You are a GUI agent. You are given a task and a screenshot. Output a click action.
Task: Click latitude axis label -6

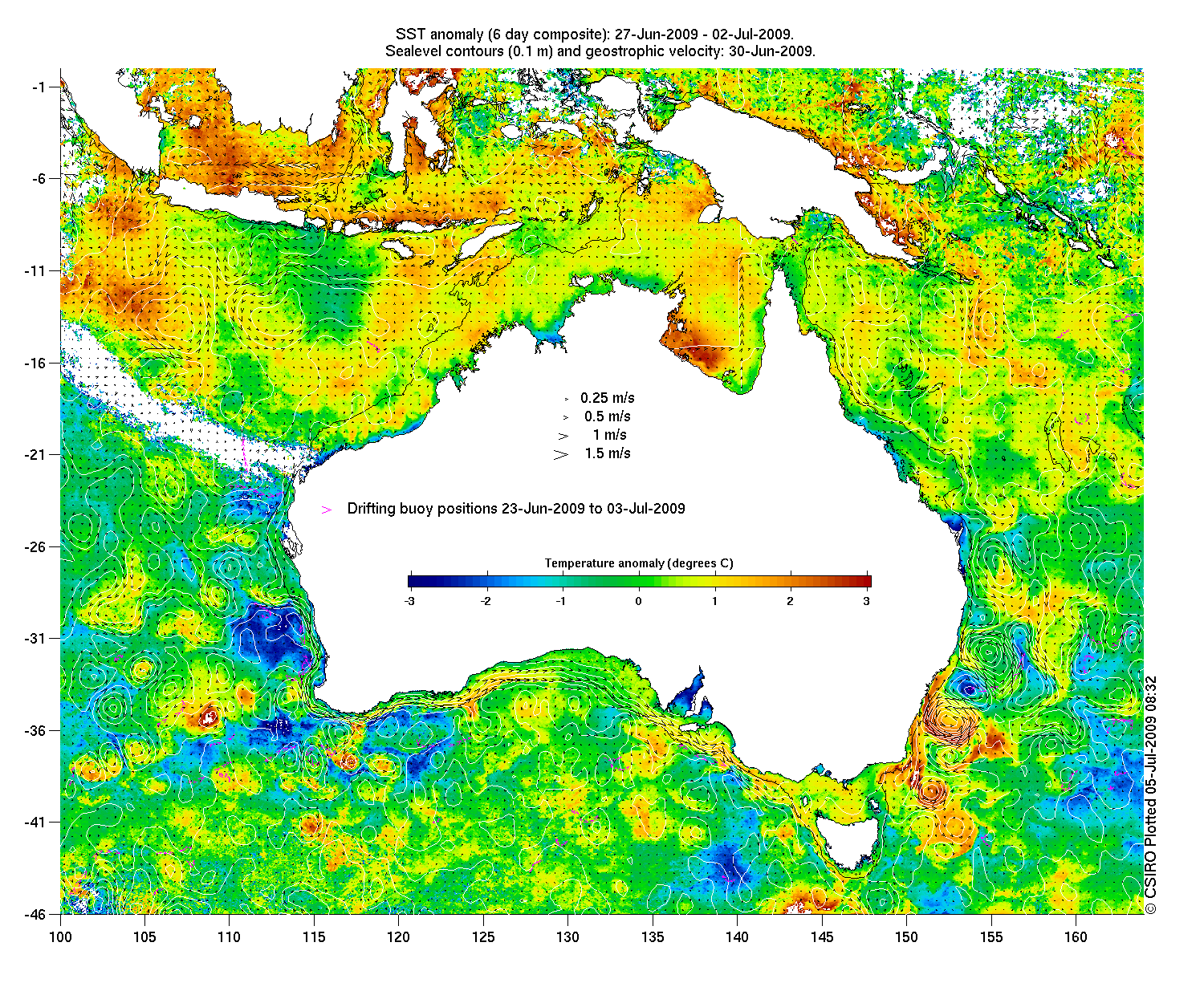click(x=39, y=178)
